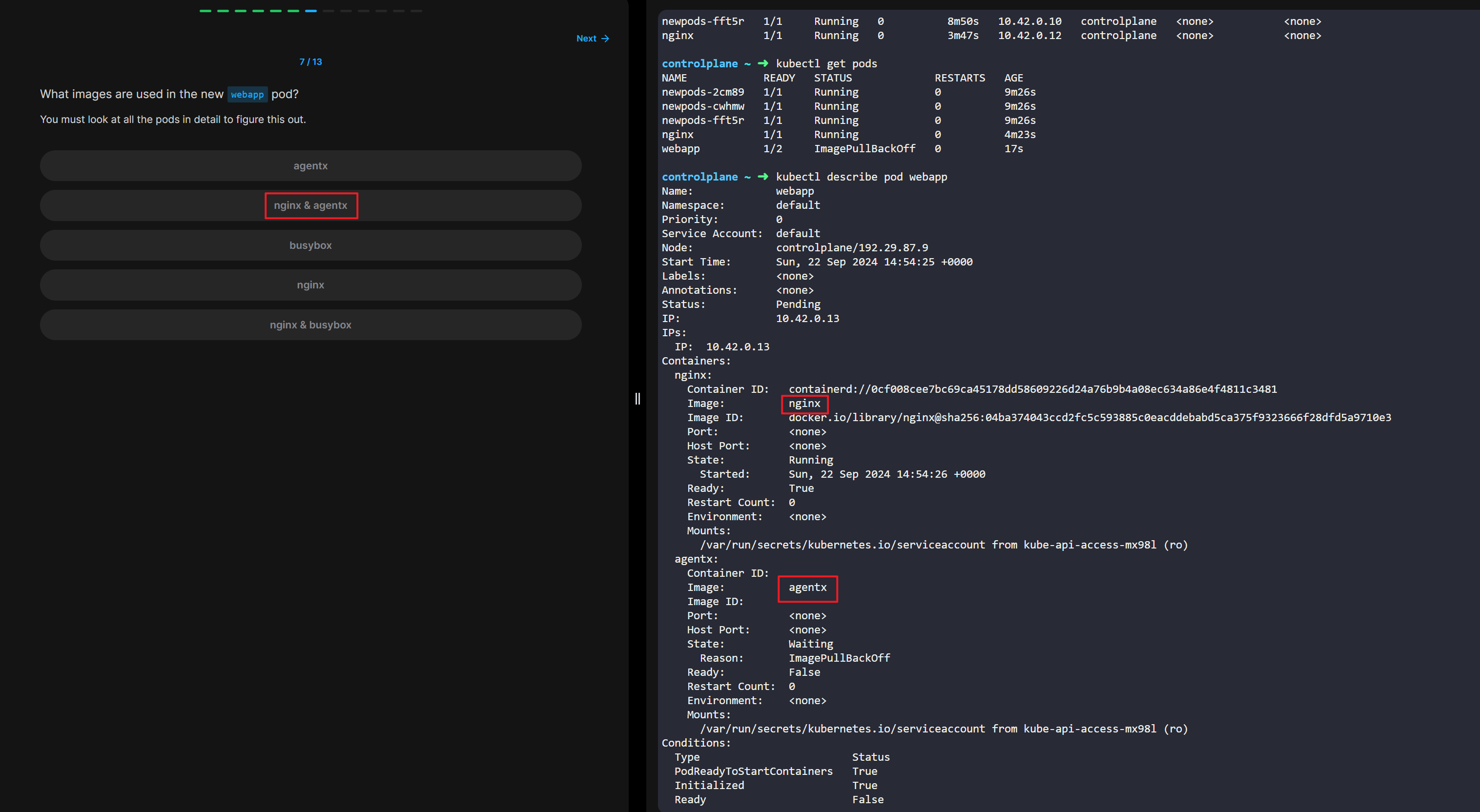Click the 'kubectl get pods' command text
1480x812 pixels.
[826, 63]
